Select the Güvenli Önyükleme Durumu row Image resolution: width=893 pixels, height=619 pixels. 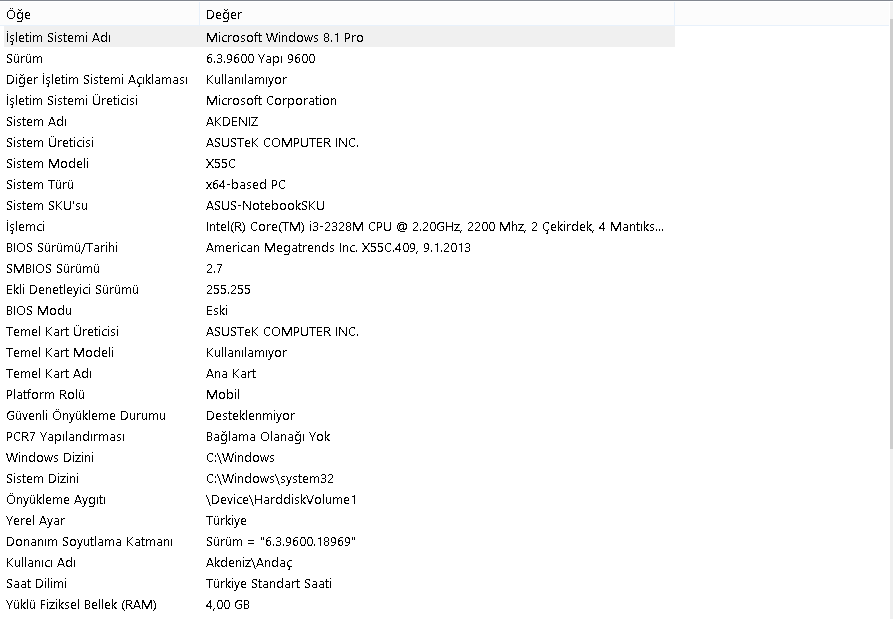click(x=86, y=415)
